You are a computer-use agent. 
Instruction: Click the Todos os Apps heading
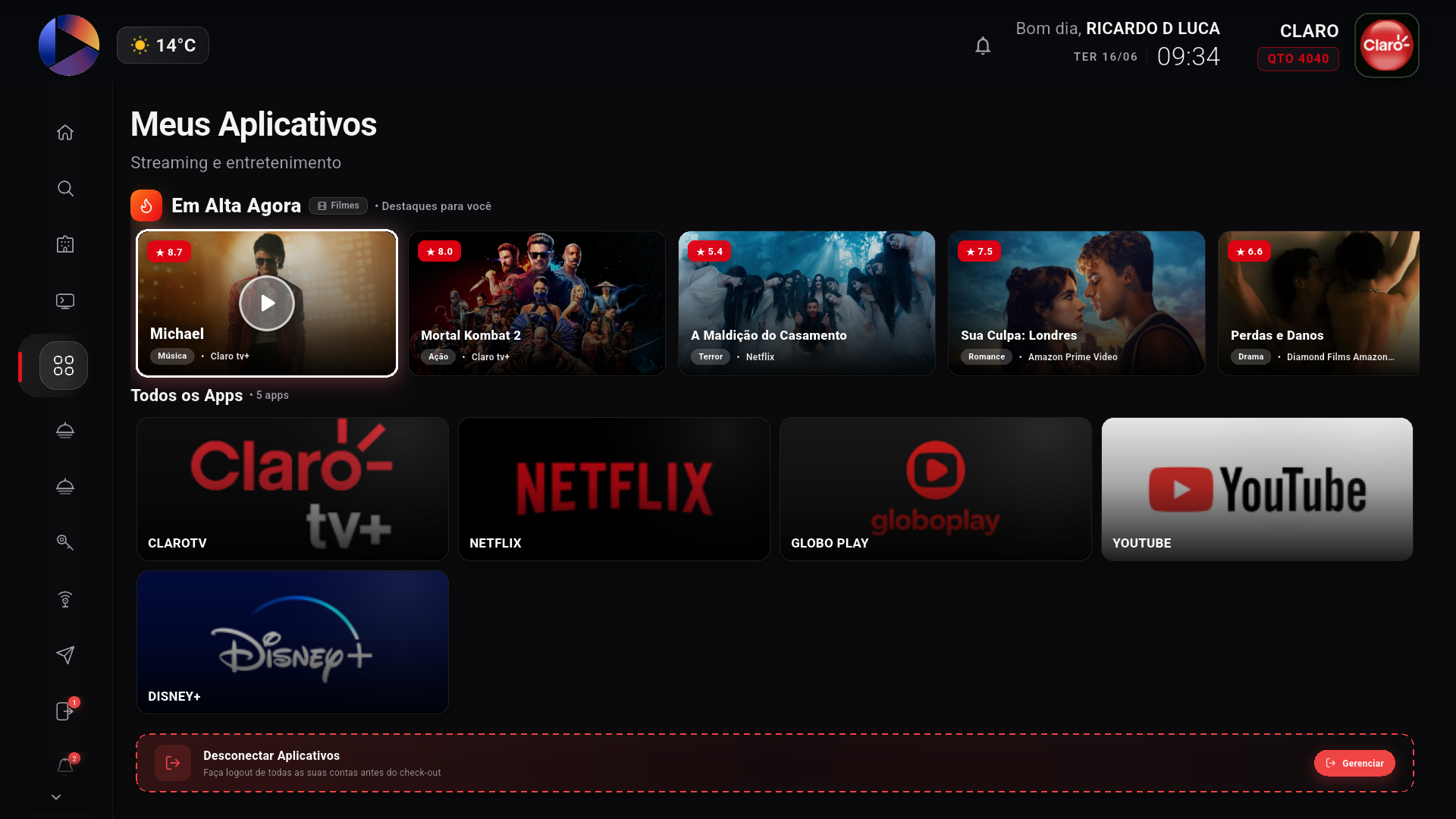tap(187, 396)
